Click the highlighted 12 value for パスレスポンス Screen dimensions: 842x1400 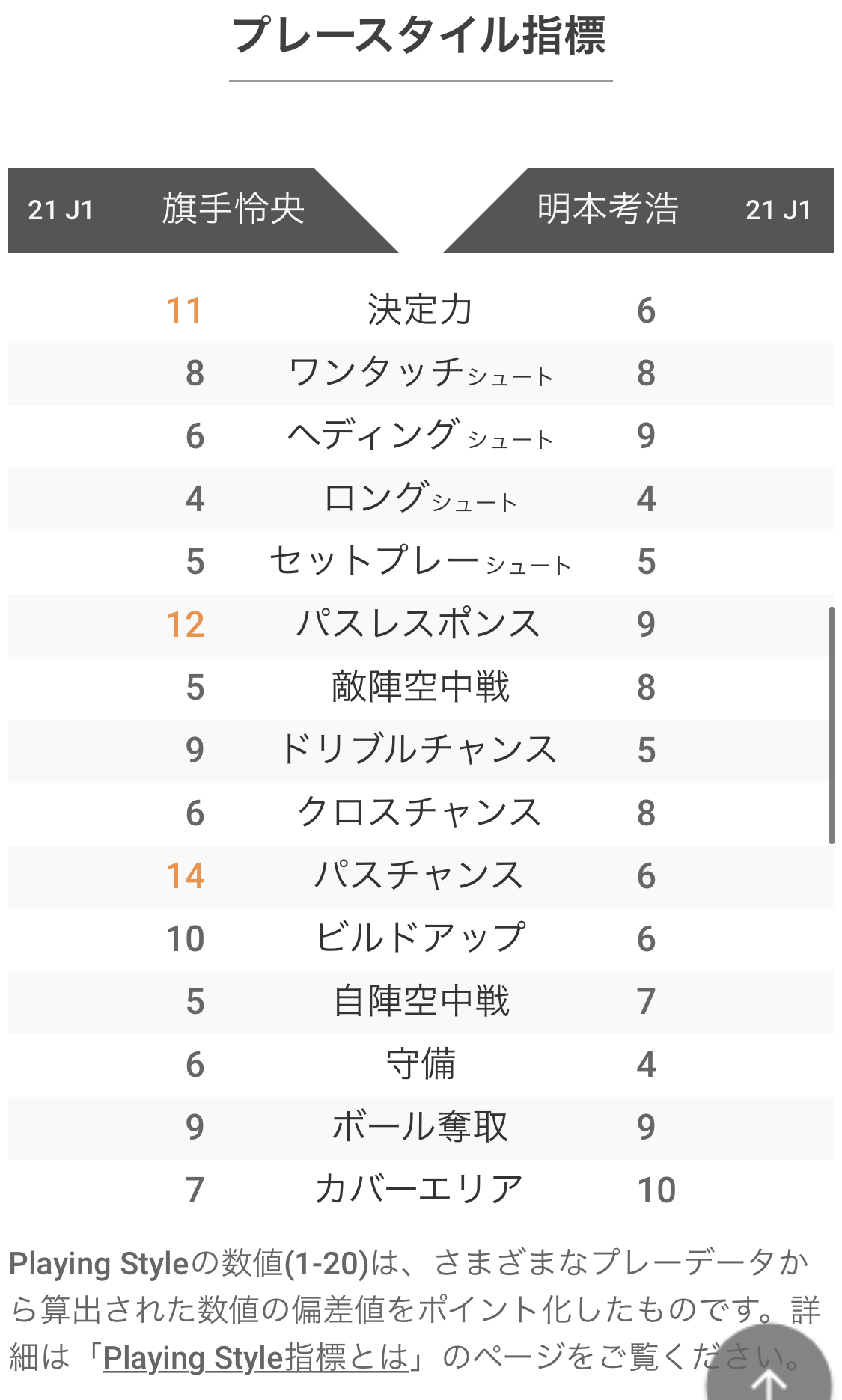(x=185, y=625)
